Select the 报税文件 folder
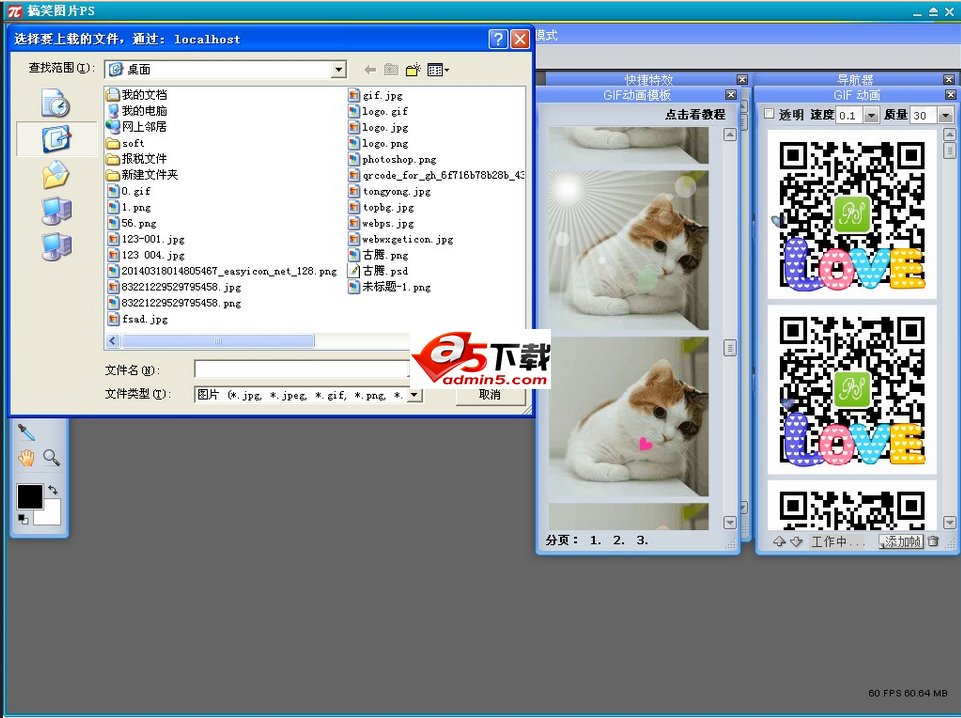The height and width of the screenshot is (718, 961). 137,159
